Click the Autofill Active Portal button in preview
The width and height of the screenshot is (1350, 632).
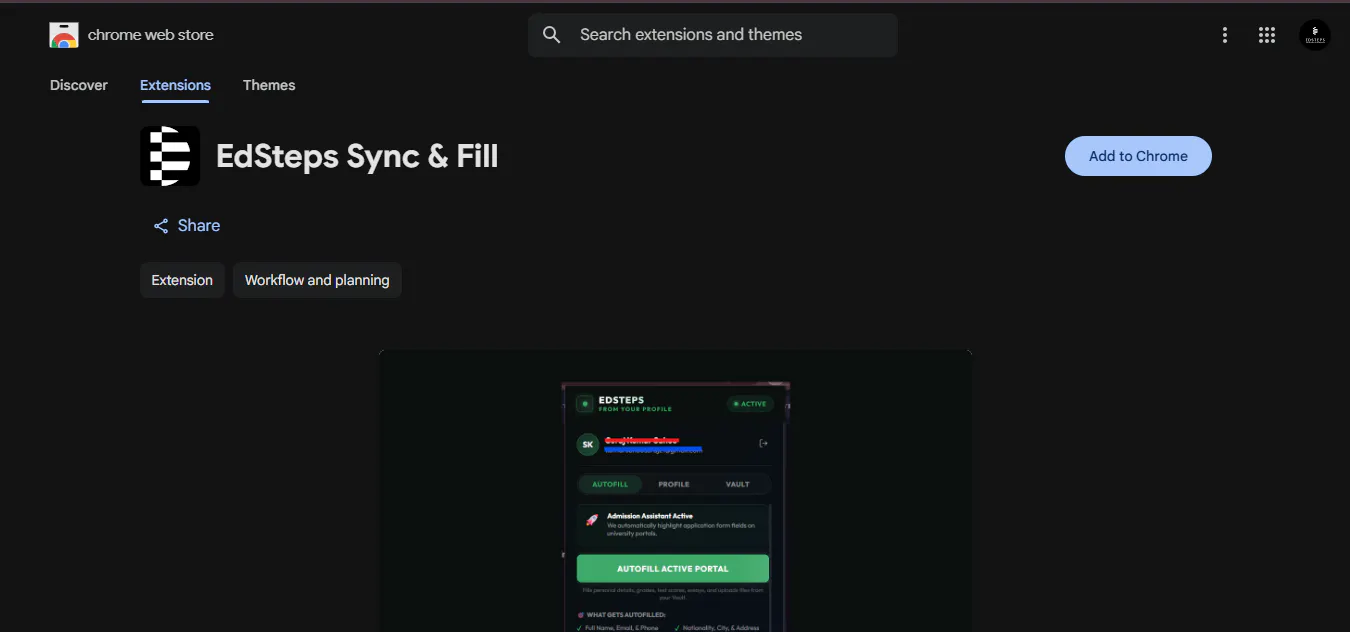673,568
